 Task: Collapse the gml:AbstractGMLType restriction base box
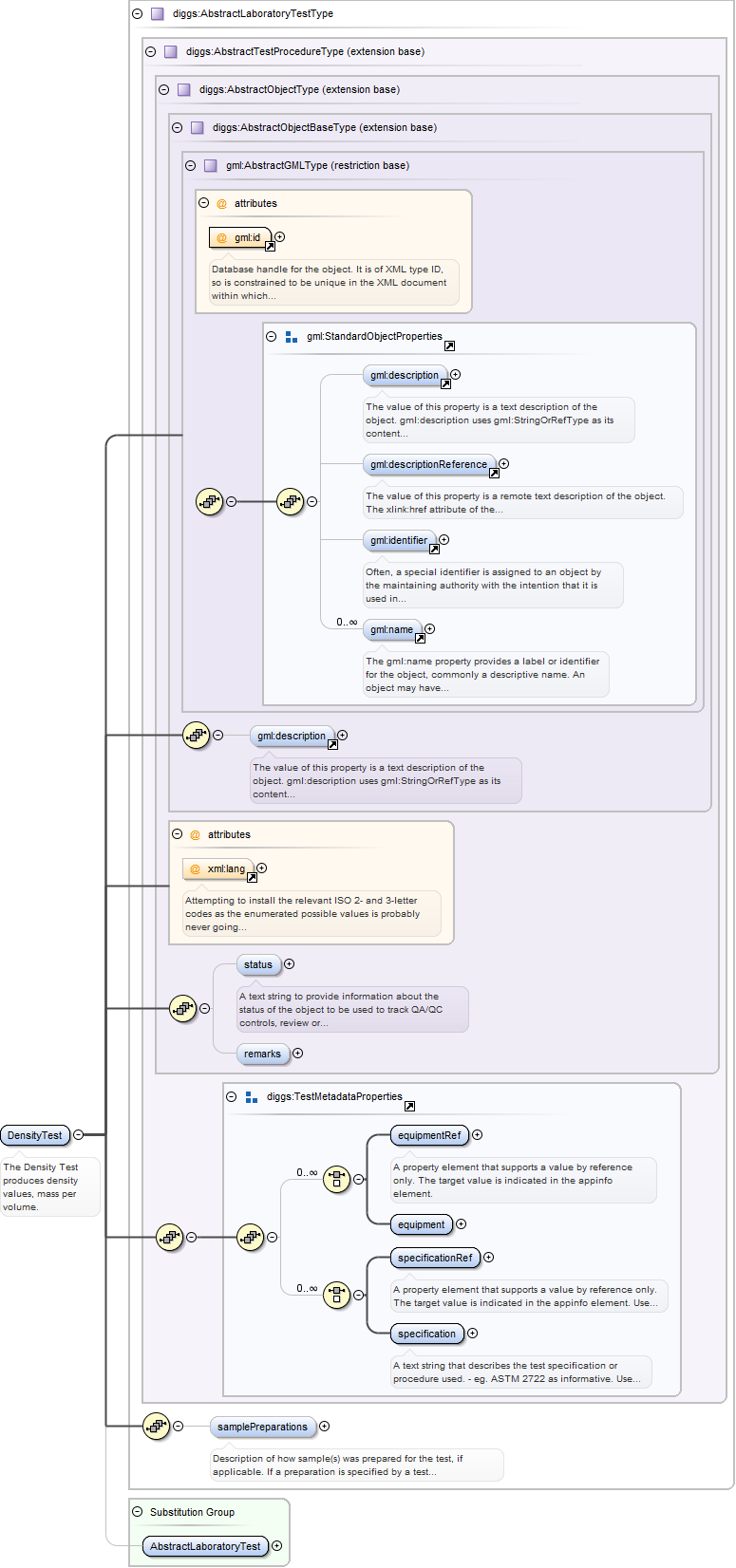(x=190, y=165)
